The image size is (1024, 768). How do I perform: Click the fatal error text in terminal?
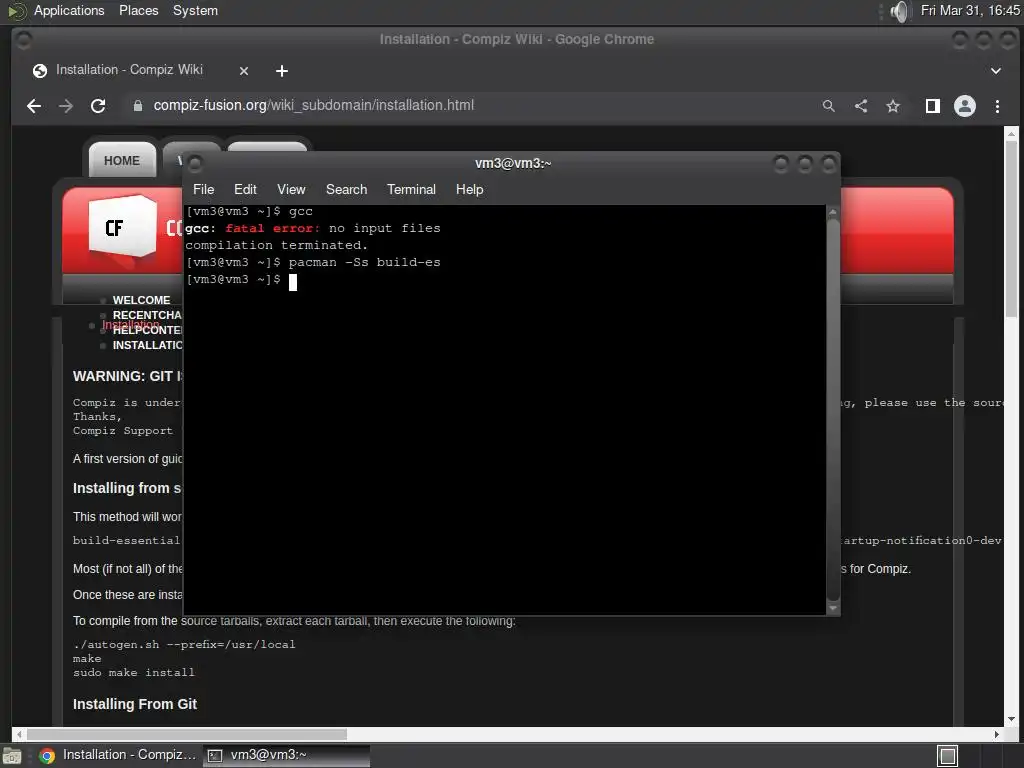(272, 229)
